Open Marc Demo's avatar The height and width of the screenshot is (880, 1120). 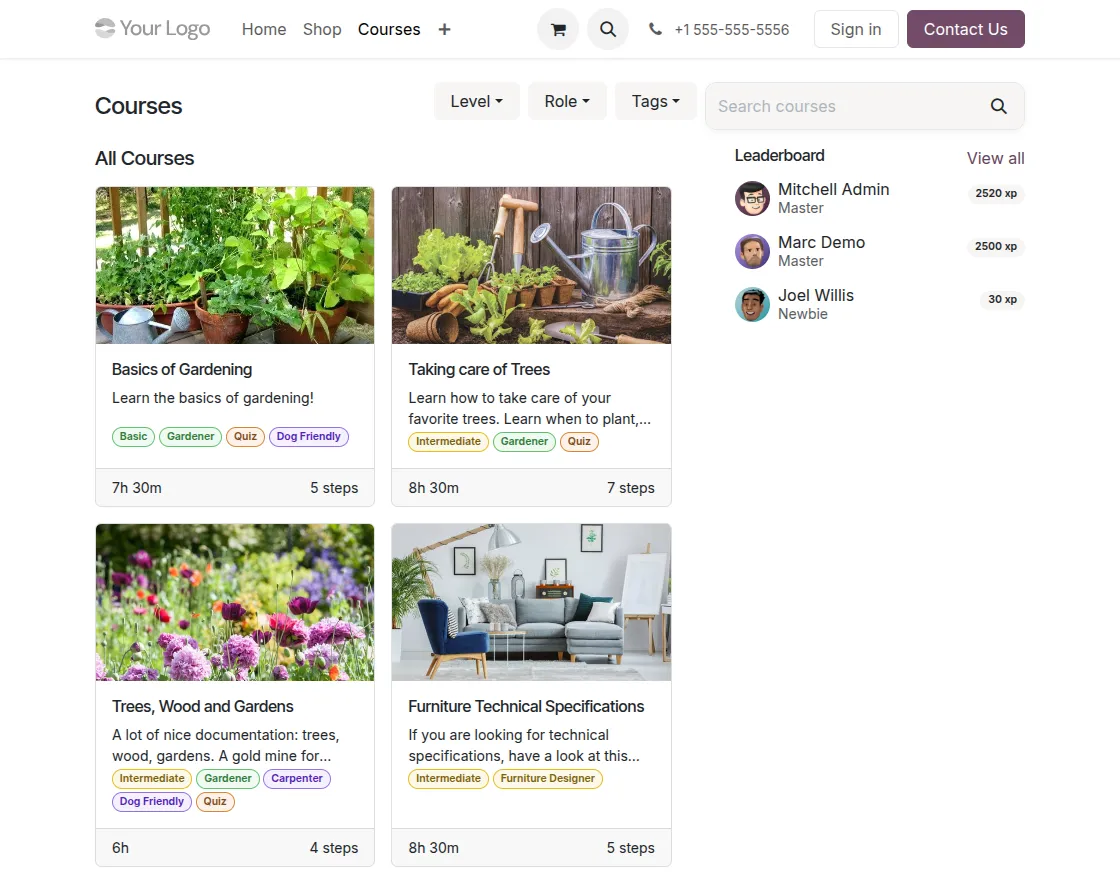click(x=752, y=251)
